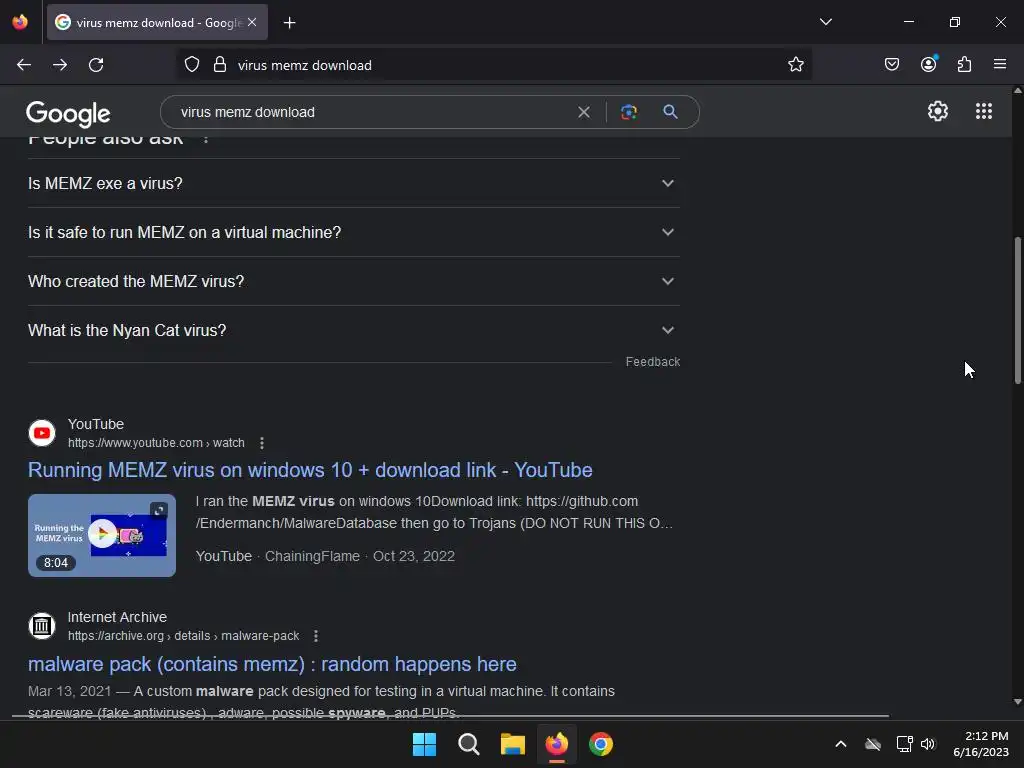Clear the Google search box text

584,112
